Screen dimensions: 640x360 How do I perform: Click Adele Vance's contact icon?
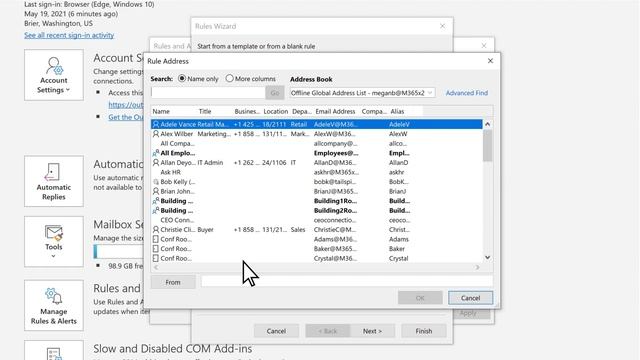pyautogui.click(x=156, y=124)
